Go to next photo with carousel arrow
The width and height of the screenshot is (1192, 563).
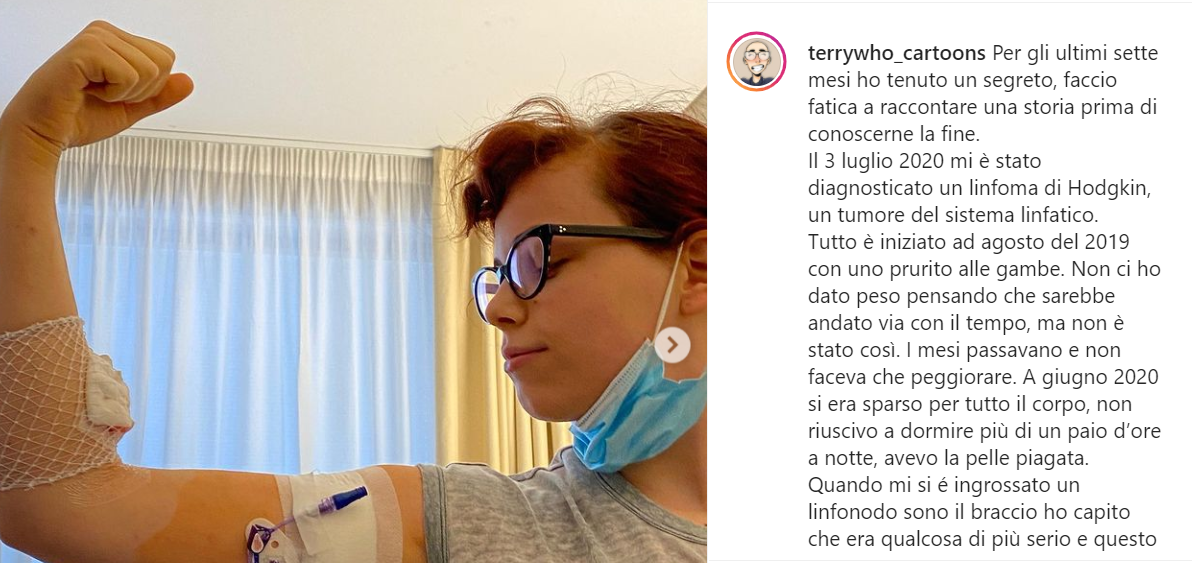point(672,345)
